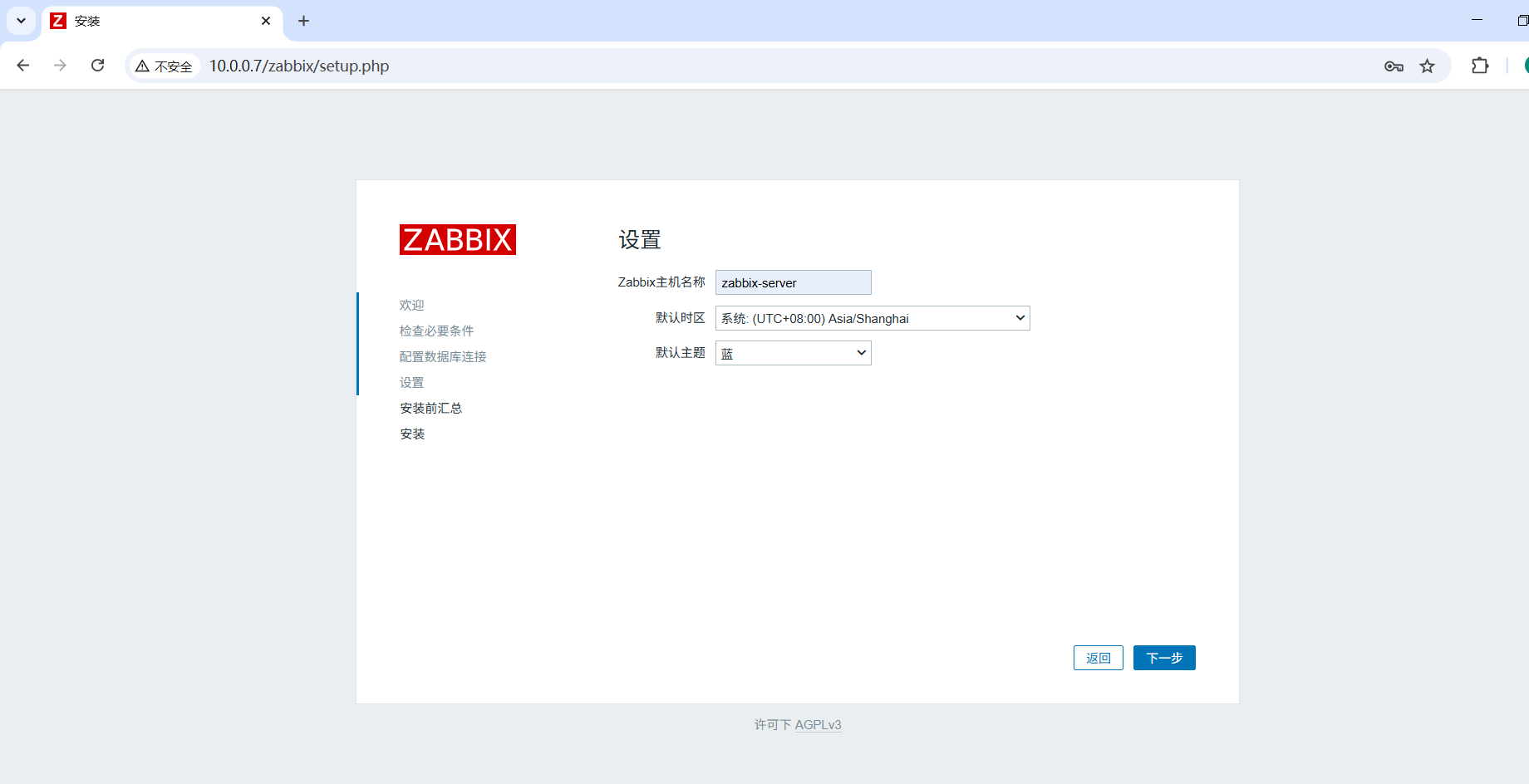Image resolution: width=1529 pixels, height=784 pixels.
Task: Click the Zabbix主机名称 label
Action: click(x=661, y=282)
